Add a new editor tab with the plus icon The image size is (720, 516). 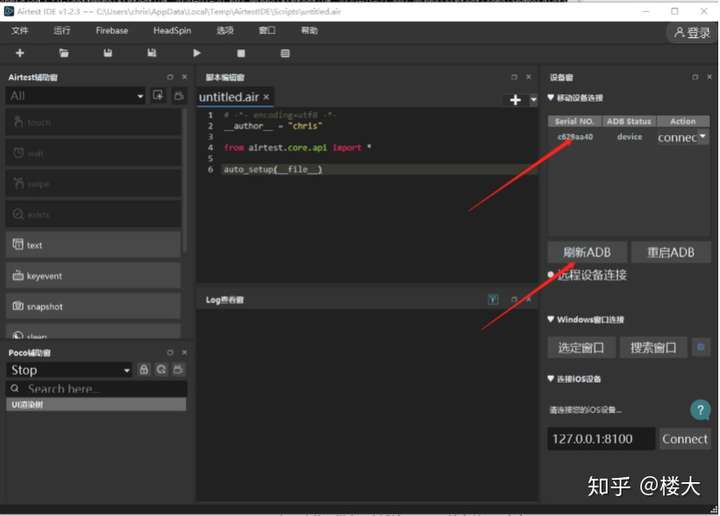point(515,100)
